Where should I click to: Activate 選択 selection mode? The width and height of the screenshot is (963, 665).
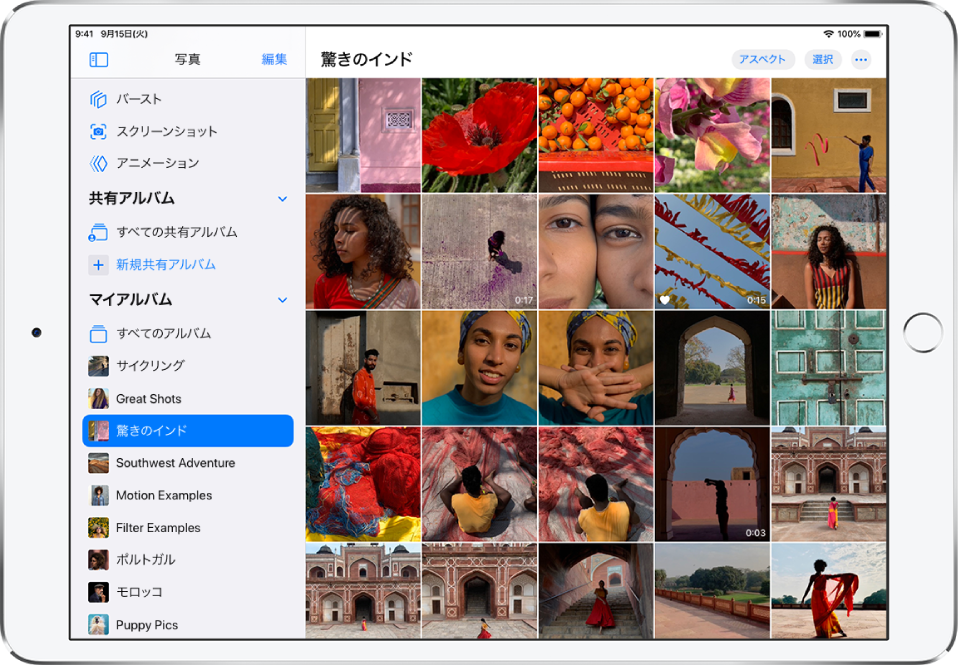(x=822, y=59)
